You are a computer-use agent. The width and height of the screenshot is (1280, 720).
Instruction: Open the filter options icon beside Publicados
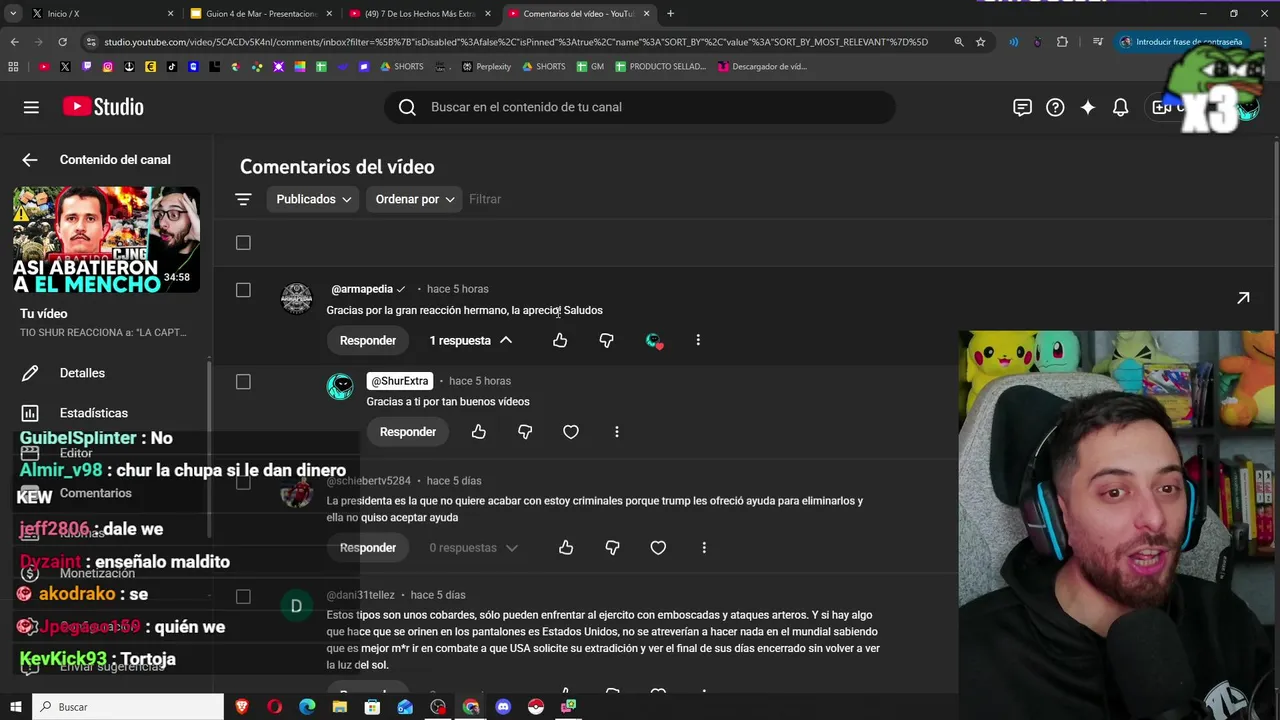pos(243,199)
